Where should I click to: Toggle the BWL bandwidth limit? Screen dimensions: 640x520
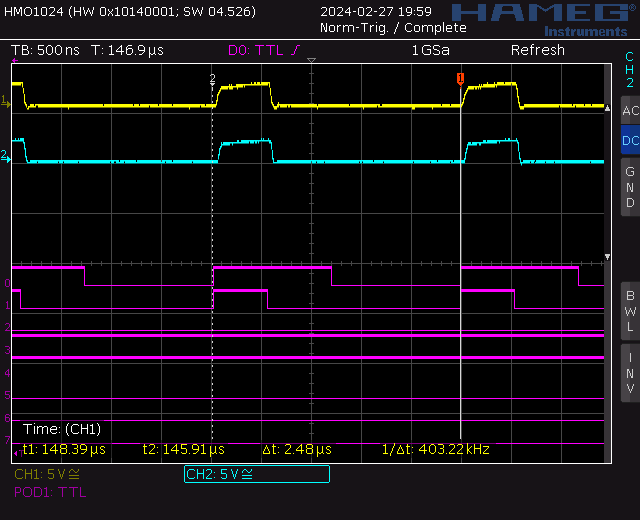[629, 311]
